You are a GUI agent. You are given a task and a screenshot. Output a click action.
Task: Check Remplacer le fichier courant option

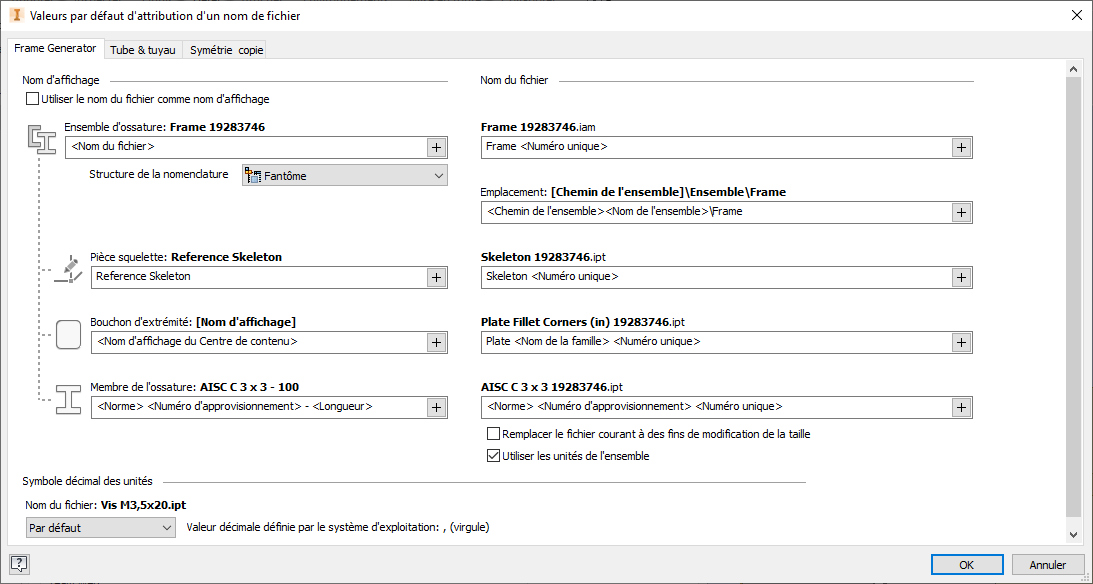click(x=493, y=434)
